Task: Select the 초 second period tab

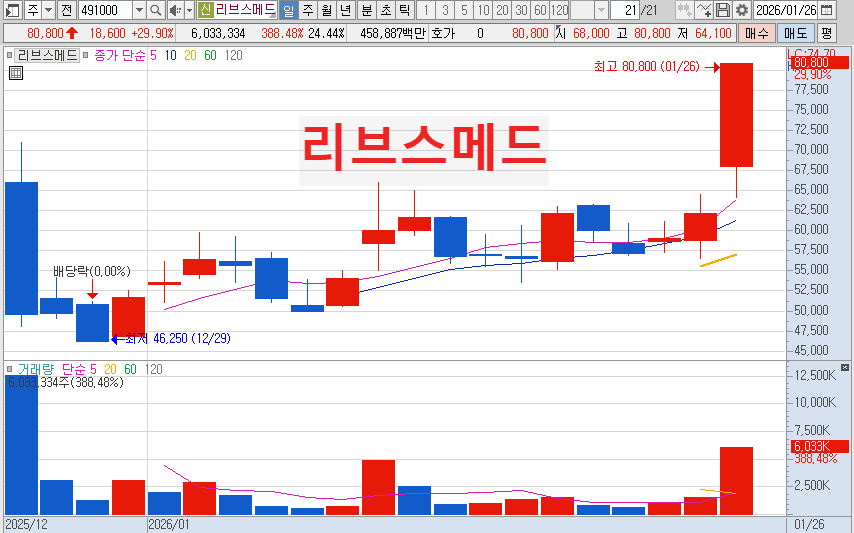Action: pos(386,10)
